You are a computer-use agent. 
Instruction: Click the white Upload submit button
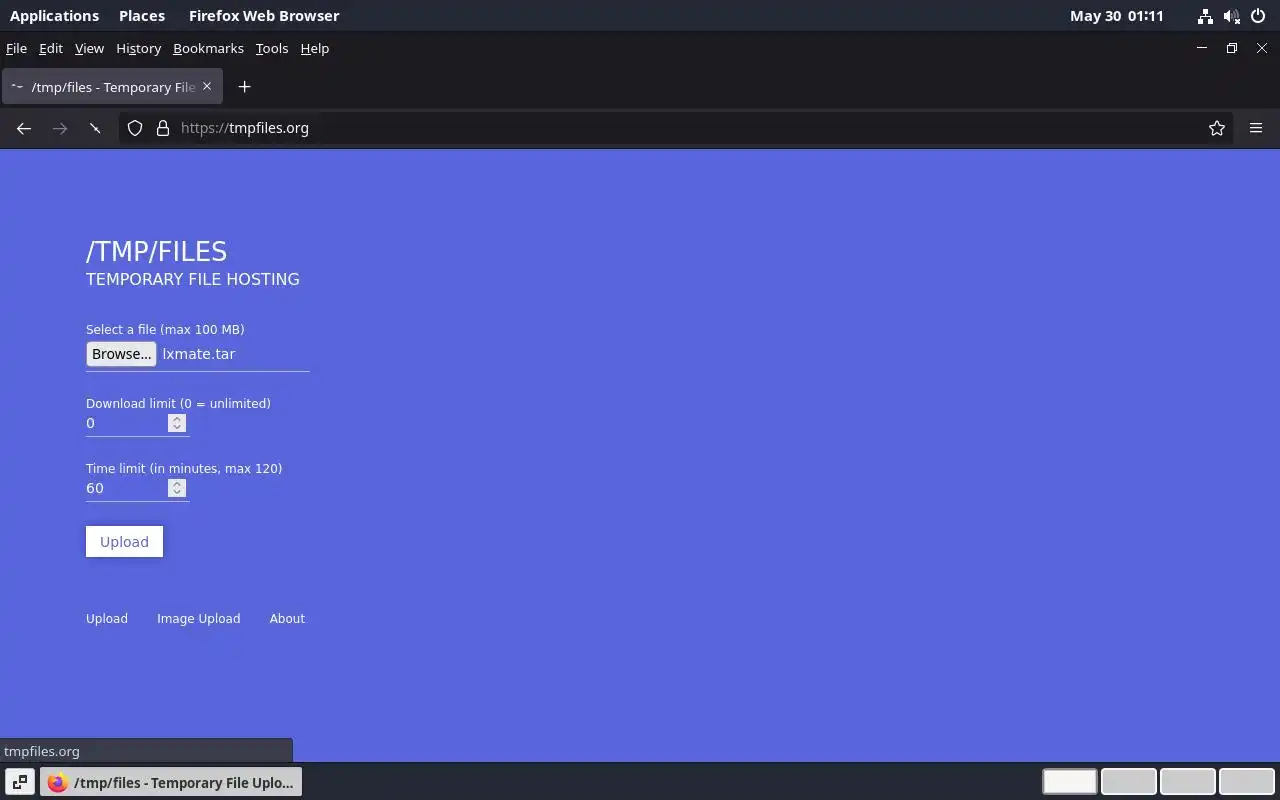click(124, 542)
